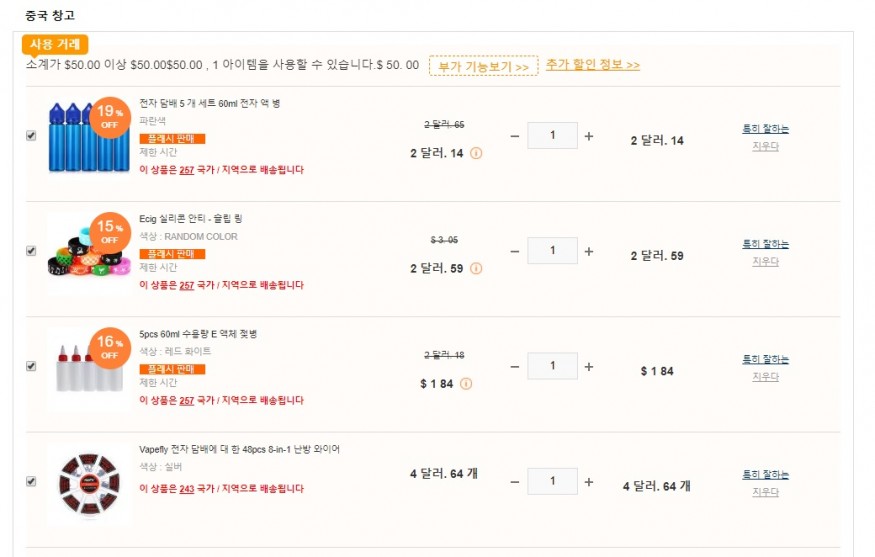Click info icon next to $1.84 price

(x=466, y=383)
